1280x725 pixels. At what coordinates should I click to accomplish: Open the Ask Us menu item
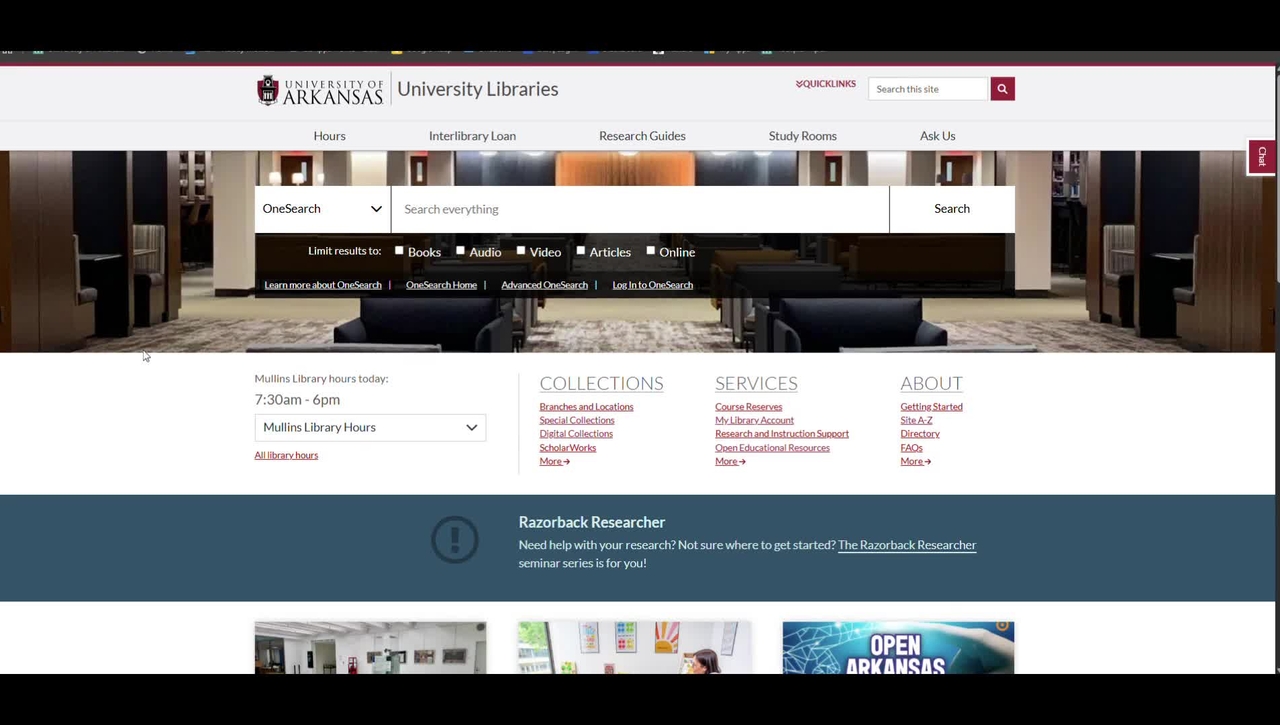click(x=938, y=136)
